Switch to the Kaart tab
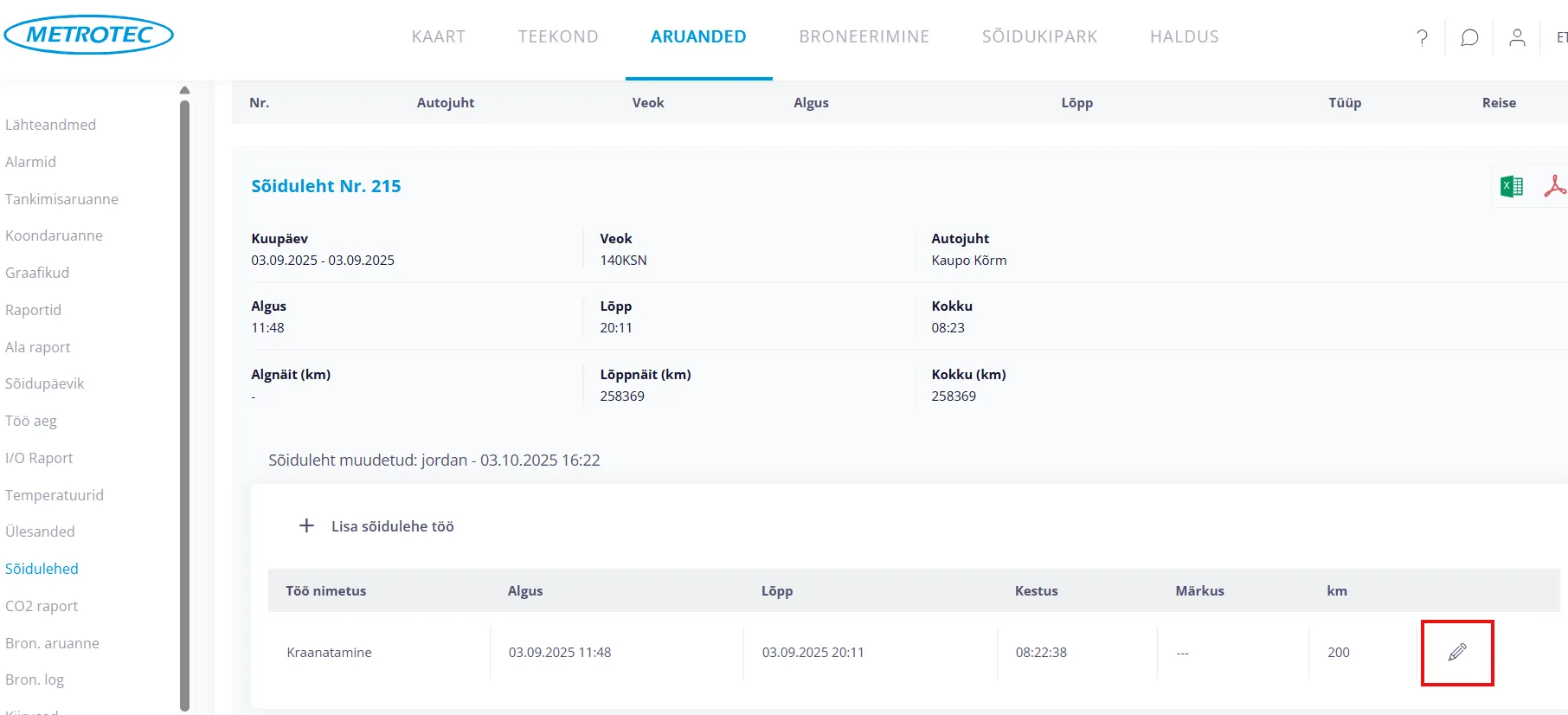Viewport: 1568px width, 715px height. (x=438, y=36)
